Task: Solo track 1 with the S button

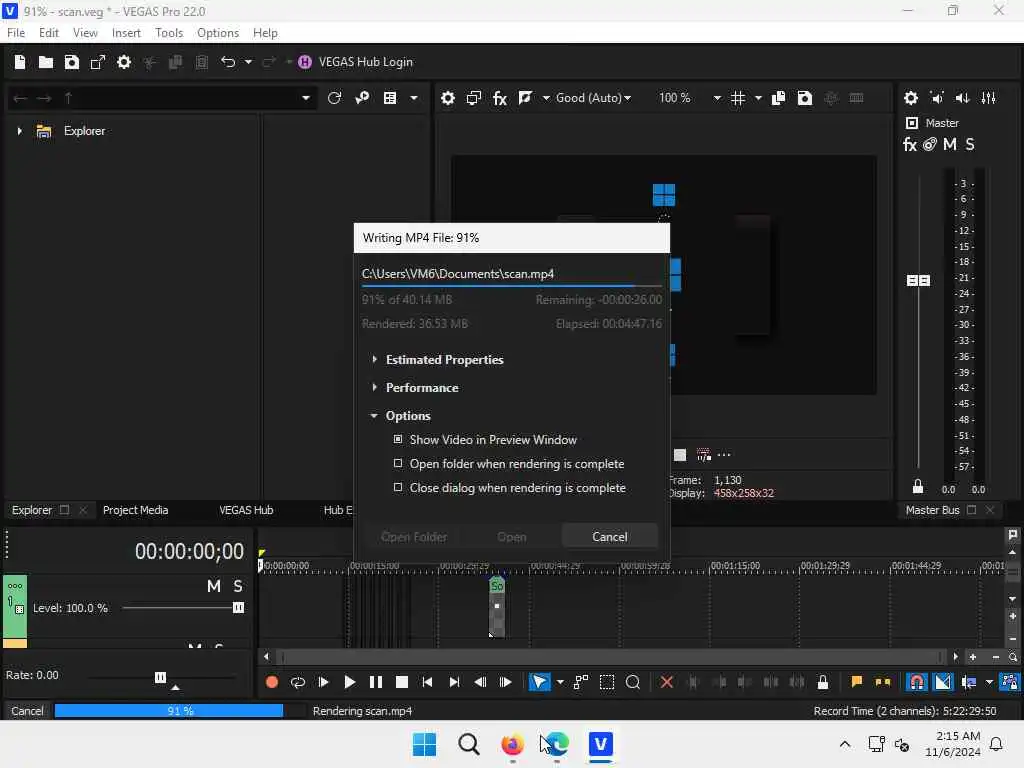Action: (238, 586)
